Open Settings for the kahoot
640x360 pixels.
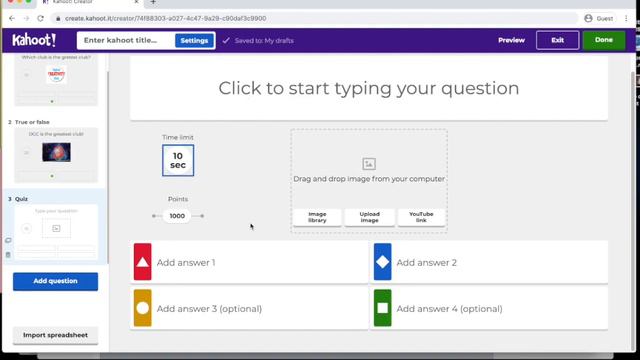tap(194, 40)
